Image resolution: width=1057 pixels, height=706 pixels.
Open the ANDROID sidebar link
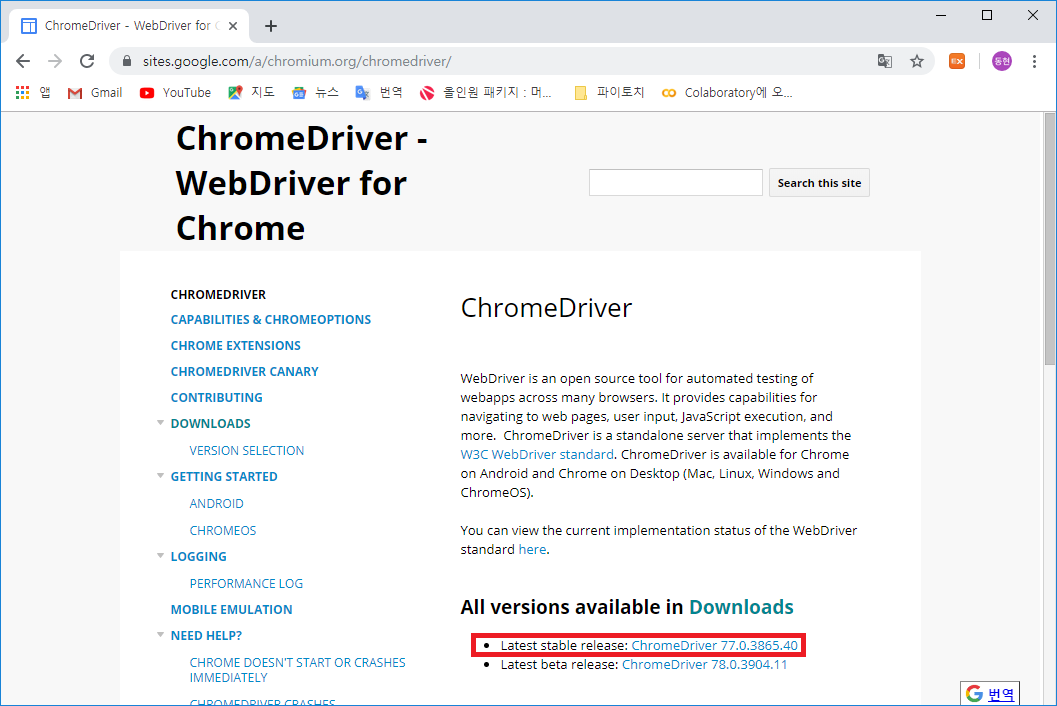[216, 504]
